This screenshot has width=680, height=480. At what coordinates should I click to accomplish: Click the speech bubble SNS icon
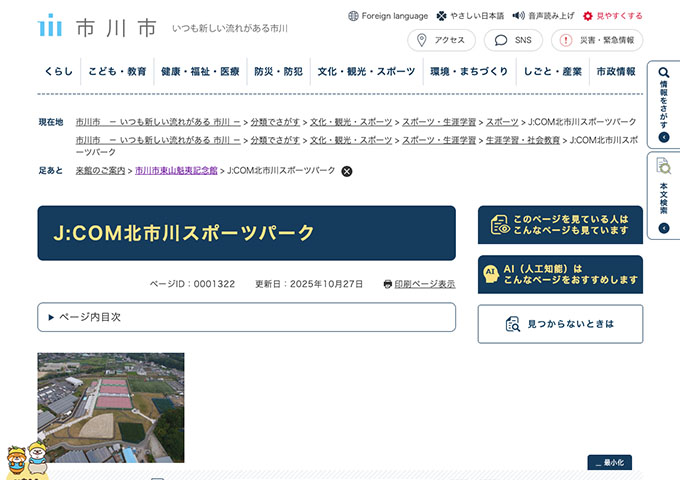click(501, 40)
